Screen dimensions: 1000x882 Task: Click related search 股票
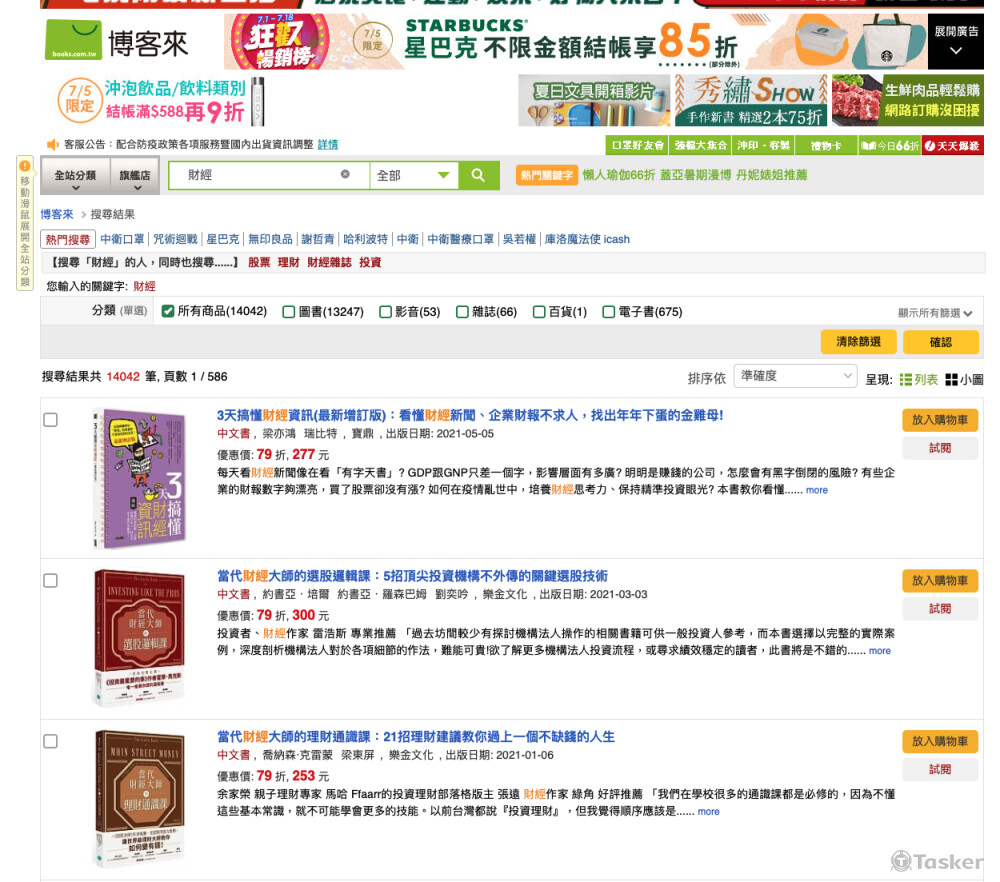click(x=259, y=263)
